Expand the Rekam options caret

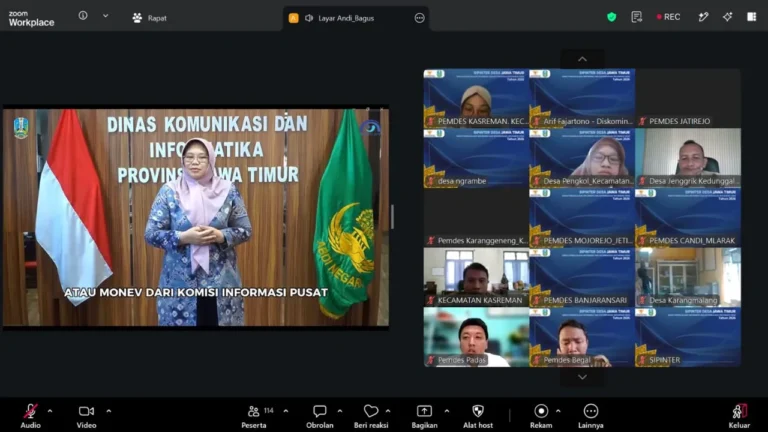pyautogui.click(x=558, y=411)
